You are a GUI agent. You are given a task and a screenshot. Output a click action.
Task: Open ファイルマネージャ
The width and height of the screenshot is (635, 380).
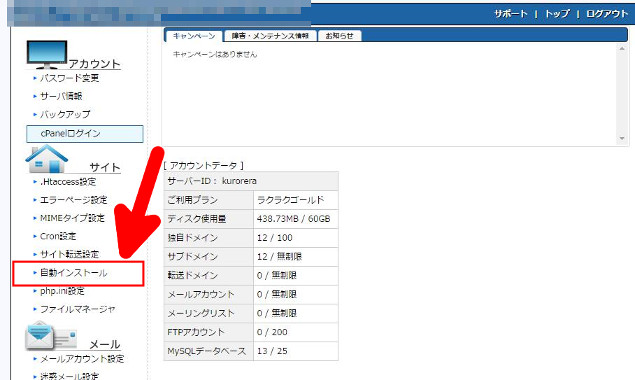[x=78, y=310]
